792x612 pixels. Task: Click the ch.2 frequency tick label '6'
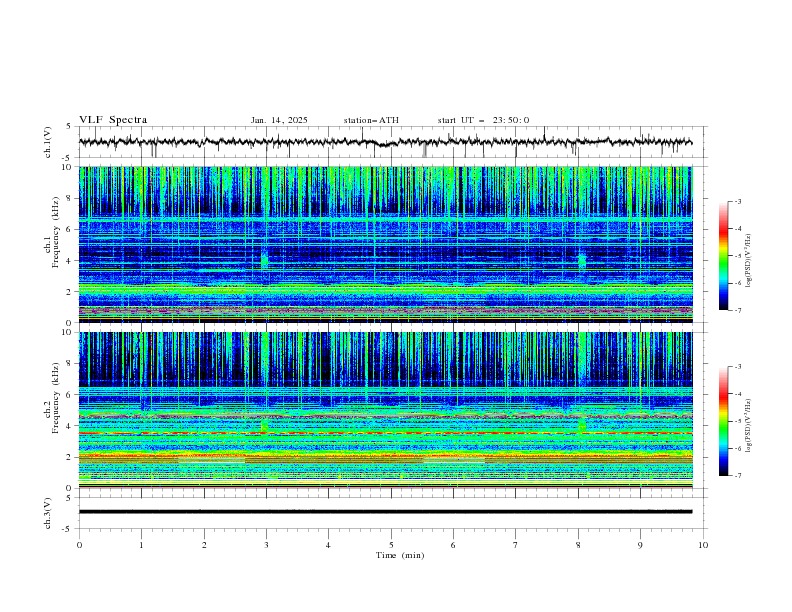tap(71, 394)
